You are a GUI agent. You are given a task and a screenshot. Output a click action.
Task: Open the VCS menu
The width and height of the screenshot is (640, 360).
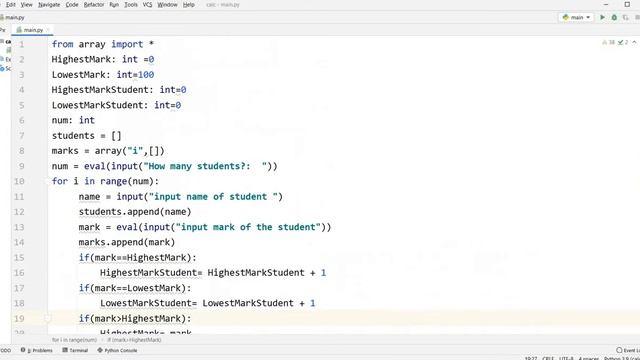147,5
